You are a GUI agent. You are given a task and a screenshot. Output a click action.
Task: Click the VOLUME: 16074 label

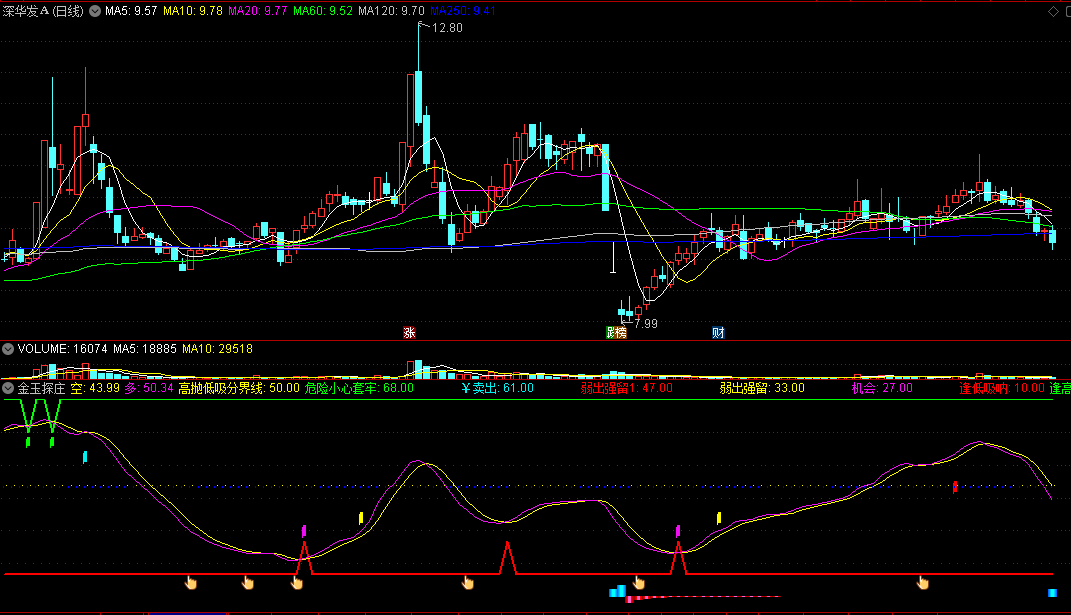pos(62,348)
